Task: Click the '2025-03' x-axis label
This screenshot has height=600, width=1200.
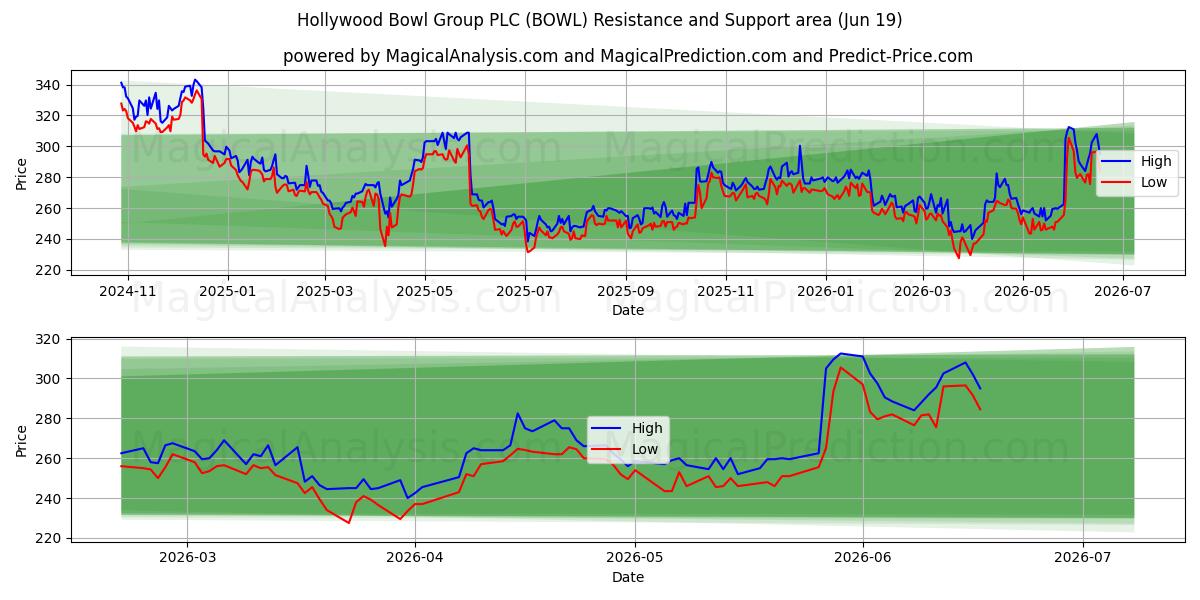Action: (x=325, y=292)
